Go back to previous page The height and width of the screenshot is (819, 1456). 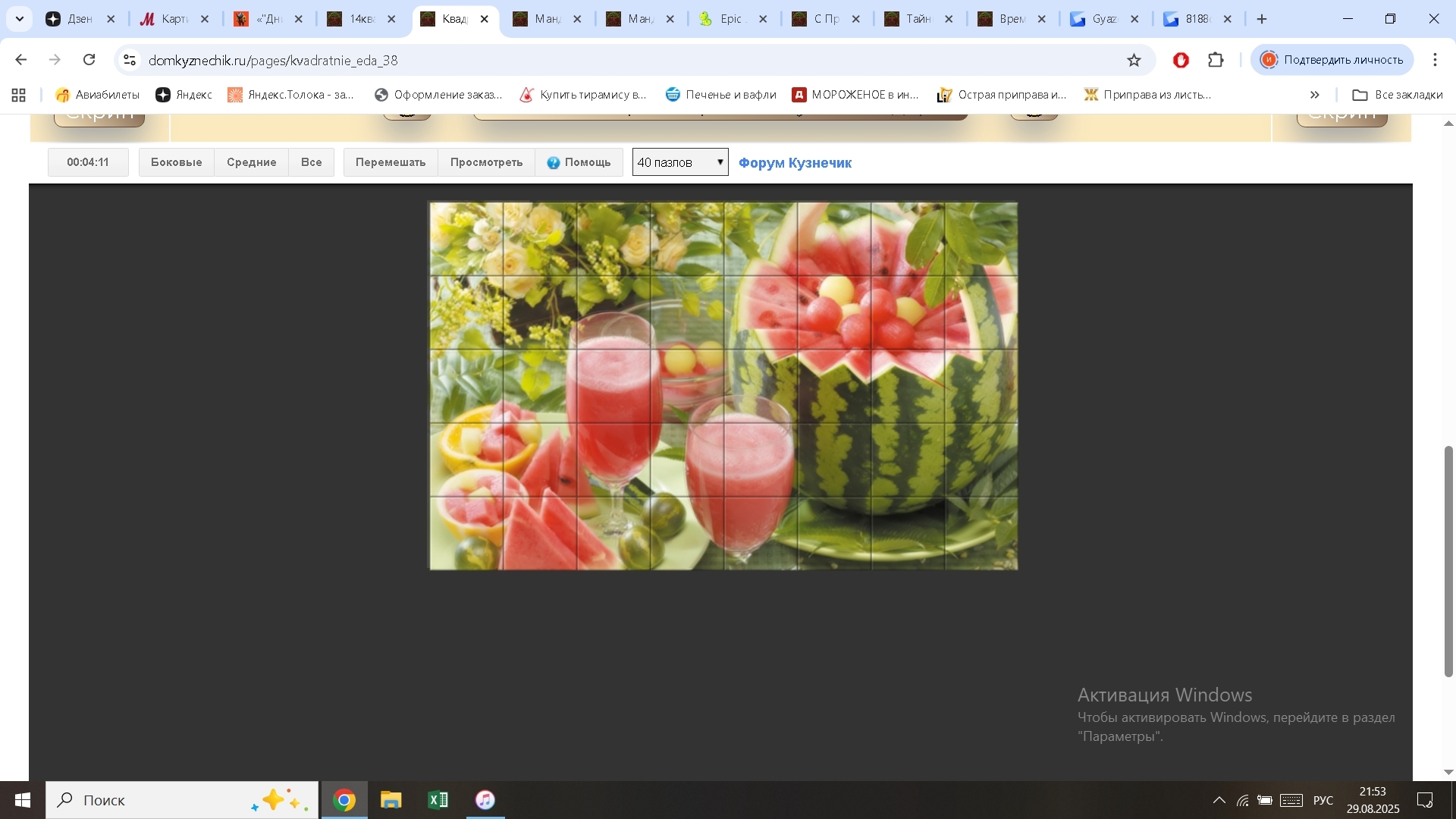[x=21, y=60]
